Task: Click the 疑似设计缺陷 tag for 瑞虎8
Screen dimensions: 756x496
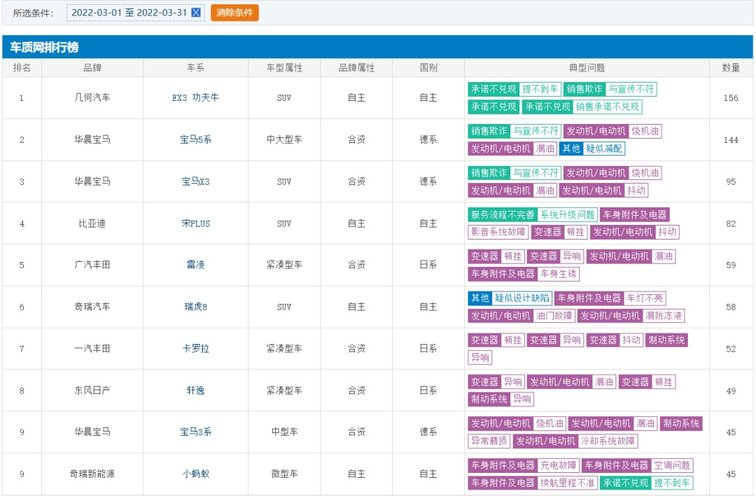Action: pyautogui.click(x=522, y=298)
